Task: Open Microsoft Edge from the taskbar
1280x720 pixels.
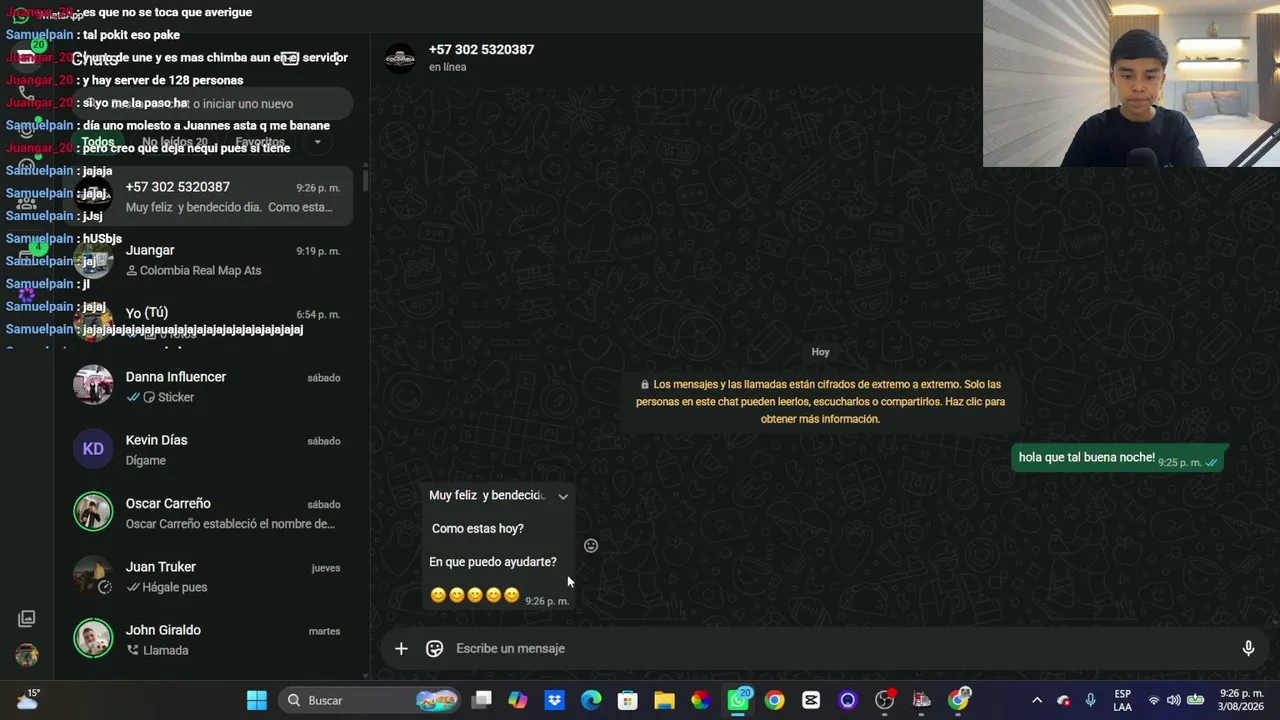Action: [591, 700]
